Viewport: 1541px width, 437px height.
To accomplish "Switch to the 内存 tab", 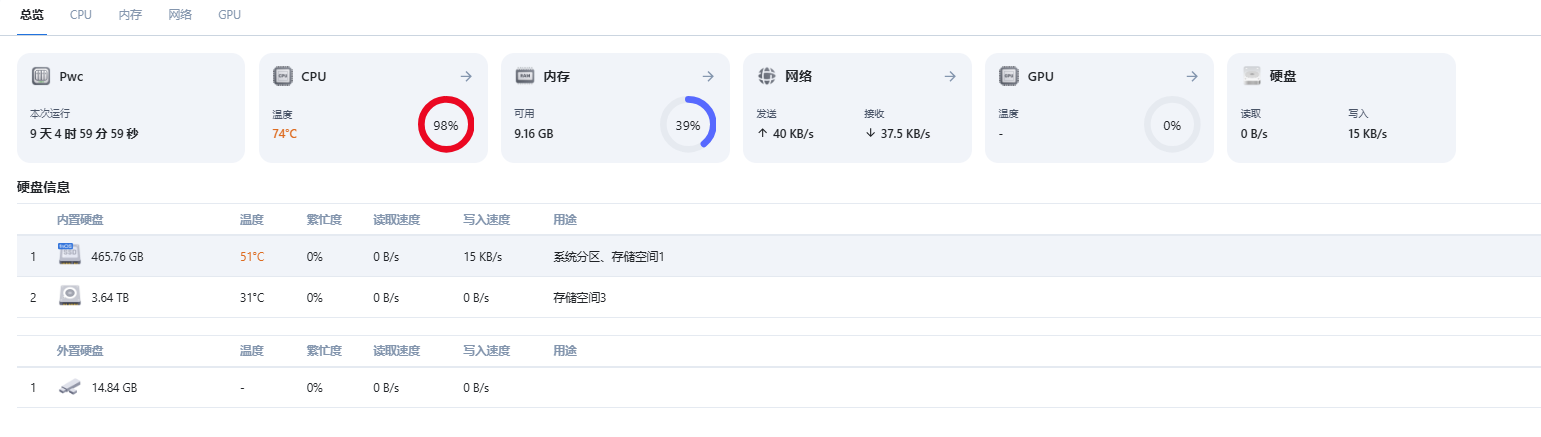I will point(130,15).
